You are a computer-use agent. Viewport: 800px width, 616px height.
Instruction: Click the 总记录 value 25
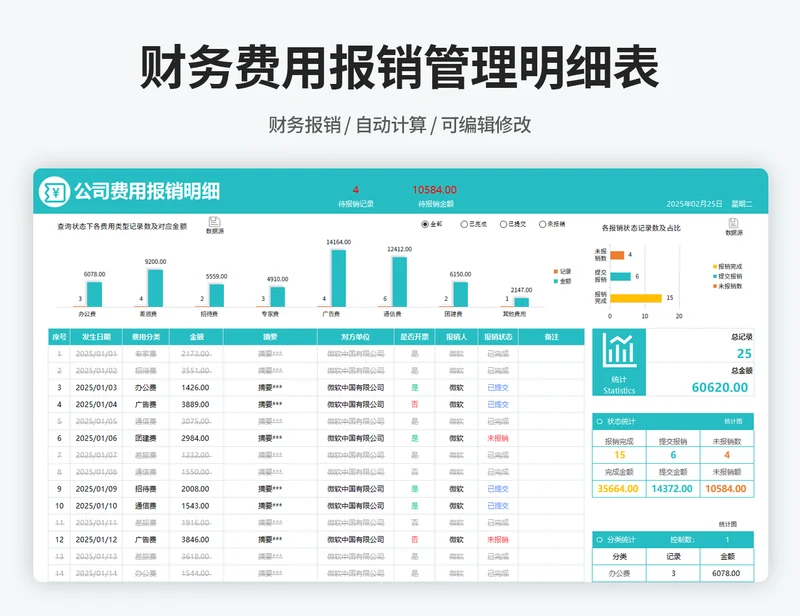point(744,354)
